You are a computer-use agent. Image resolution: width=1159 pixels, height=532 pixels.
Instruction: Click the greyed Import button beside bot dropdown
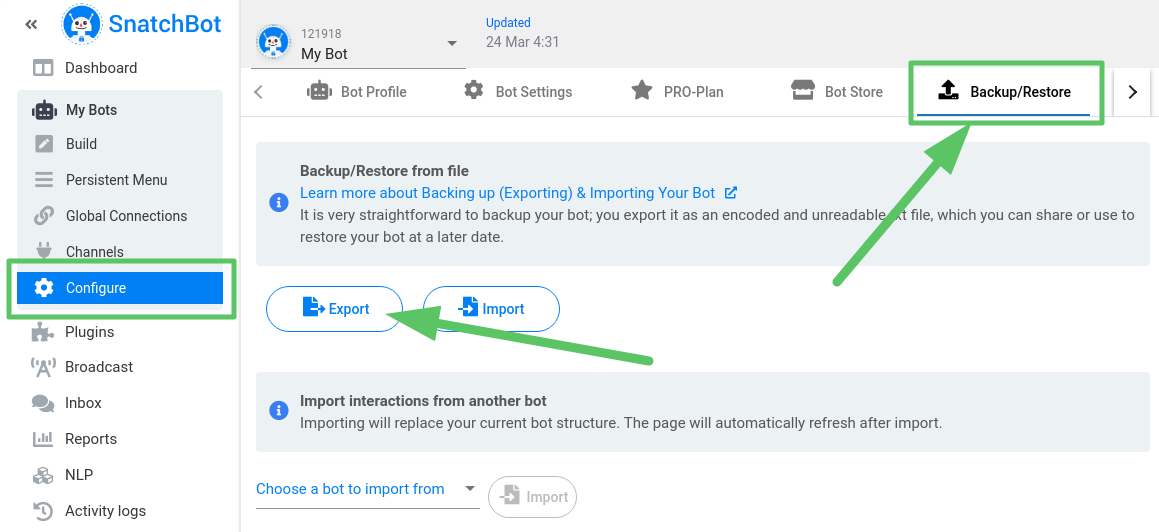(532, 497)
